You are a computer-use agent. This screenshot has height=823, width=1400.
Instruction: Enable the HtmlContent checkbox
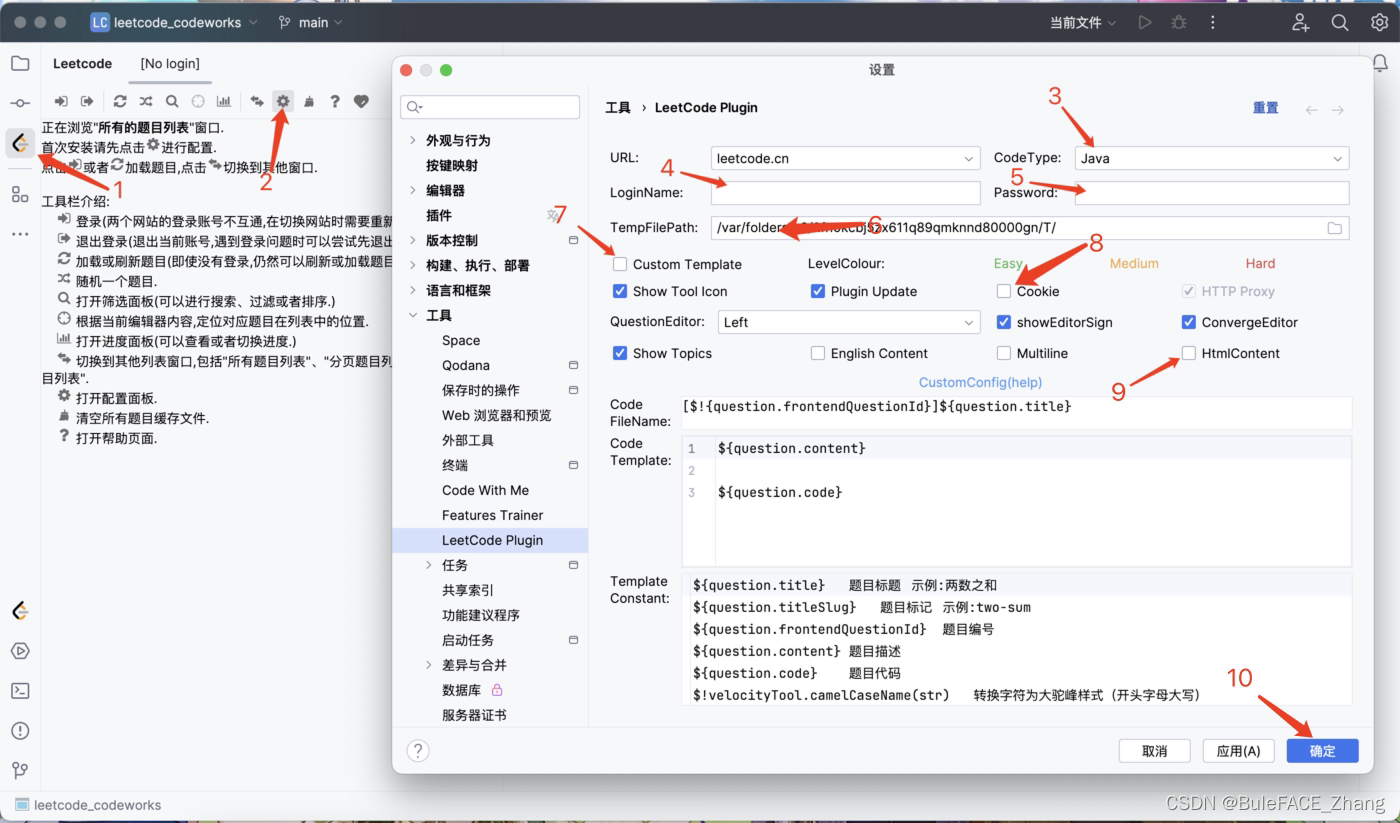click(1189, 353)
